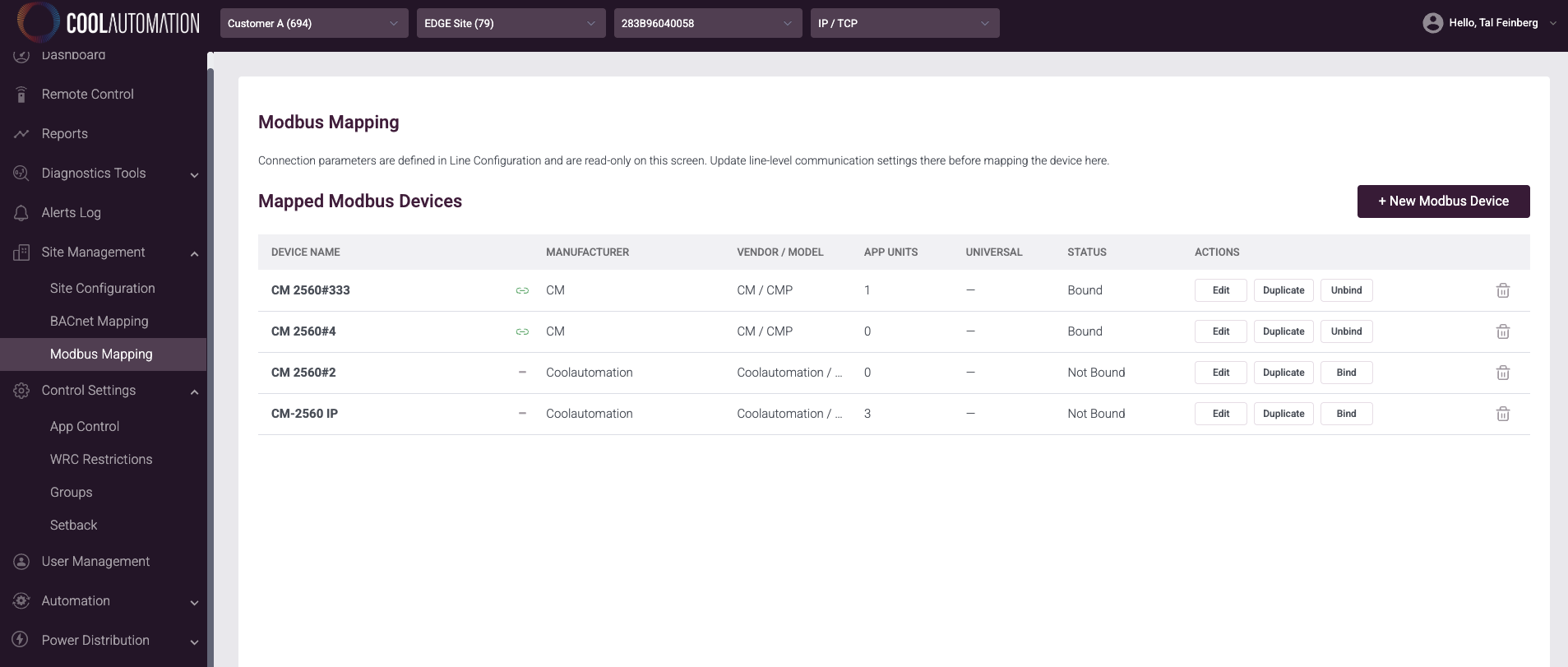The image size is (1568, 667).
Task: Collapse Control Settings chevron
Action: (x=195, y=391)
